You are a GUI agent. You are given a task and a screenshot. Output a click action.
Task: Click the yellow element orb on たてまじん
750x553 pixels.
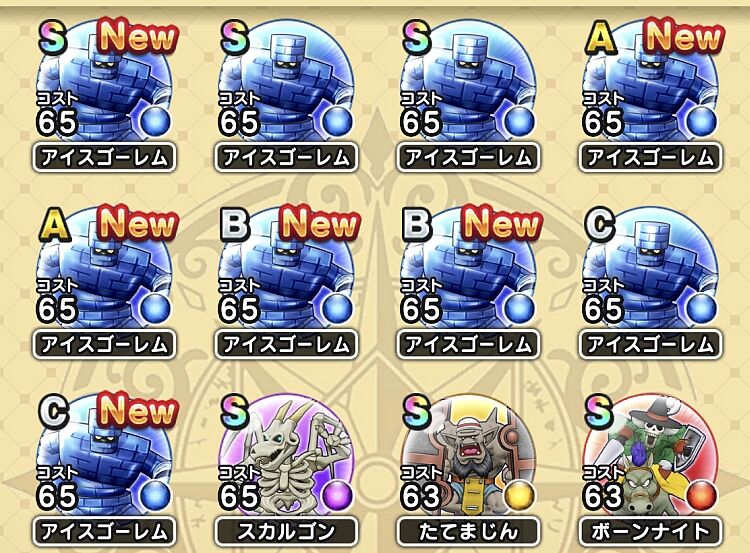[x=519, y=496]
